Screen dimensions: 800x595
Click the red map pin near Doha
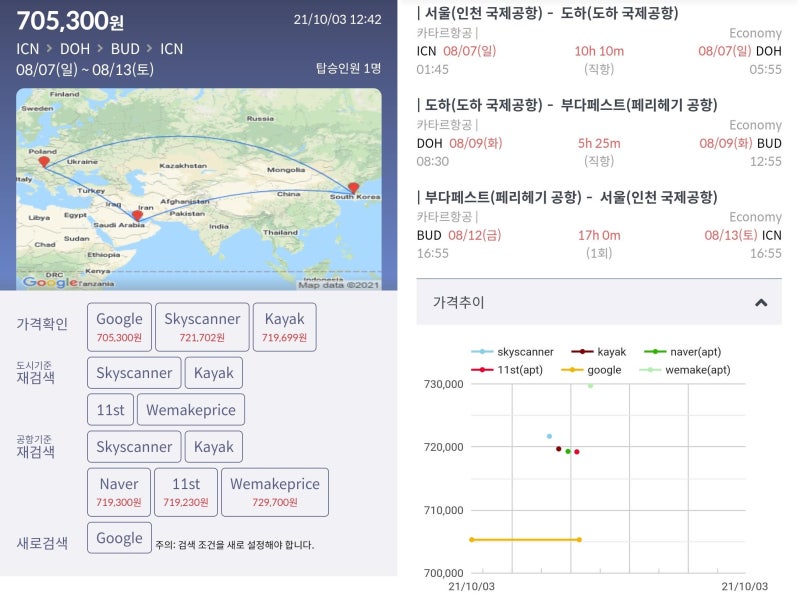tap(138, 213)
